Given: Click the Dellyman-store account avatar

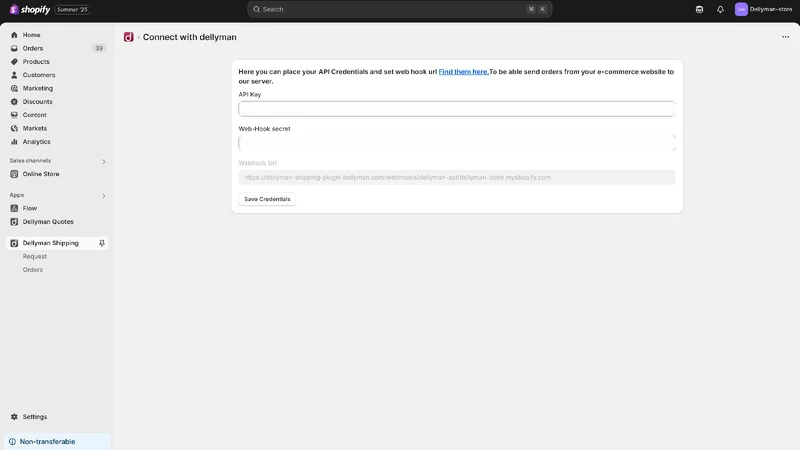Looking at the screenshot, I should pyautogui.click(x=741, y=9).
